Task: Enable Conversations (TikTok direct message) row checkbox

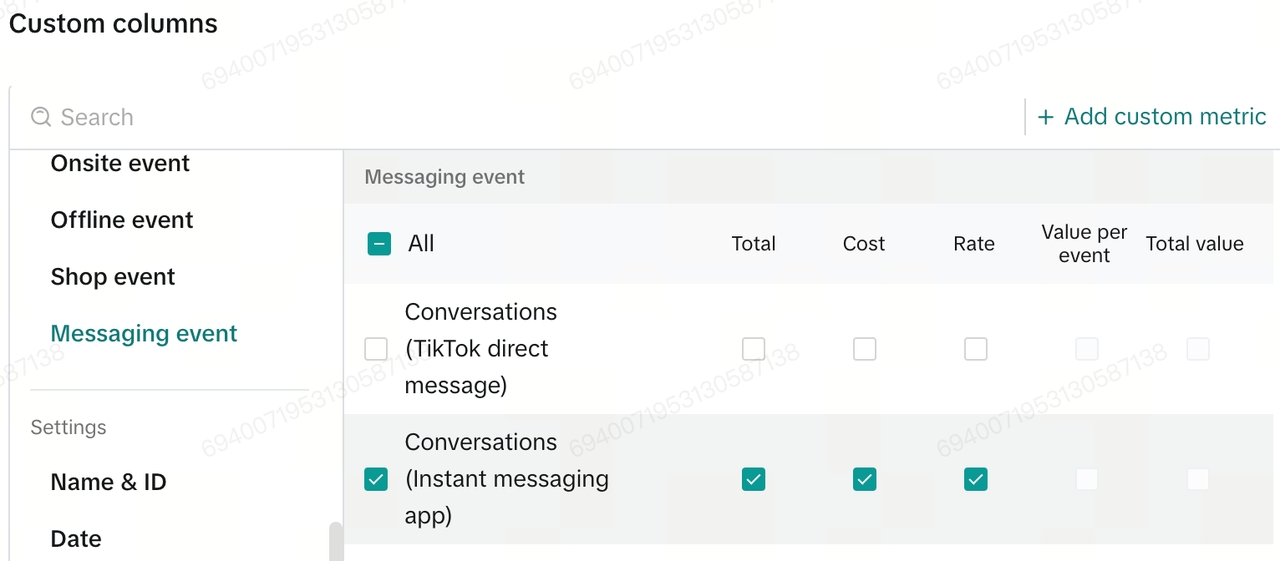Action: tap(376, 349)
